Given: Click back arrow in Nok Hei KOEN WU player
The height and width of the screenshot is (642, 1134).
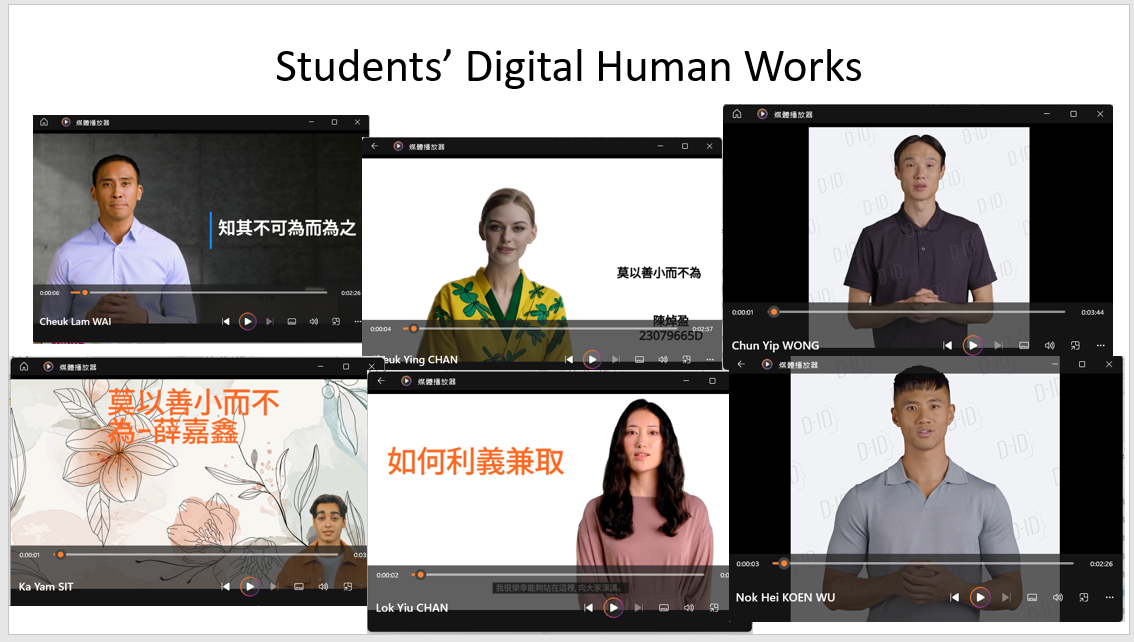Looking at the screenshot, I should coord(741,365).
